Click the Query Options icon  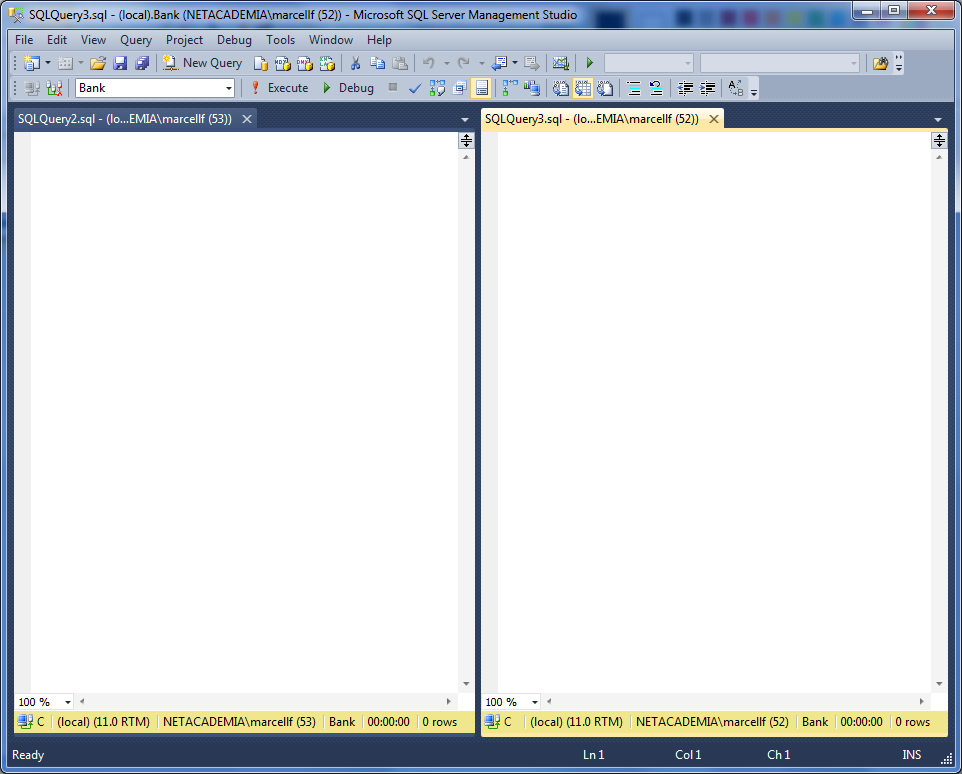coord(460,88)
